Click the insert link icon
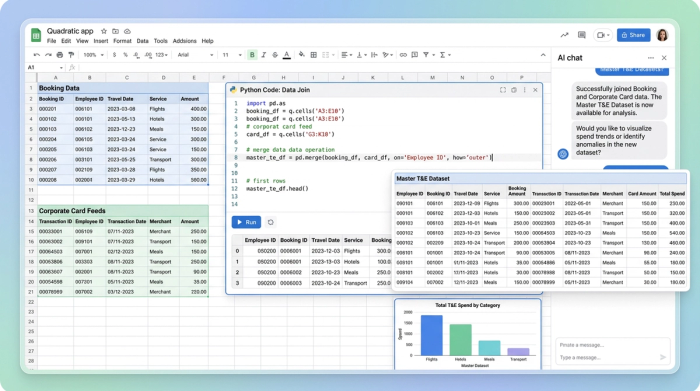 [x=403, y=55]
